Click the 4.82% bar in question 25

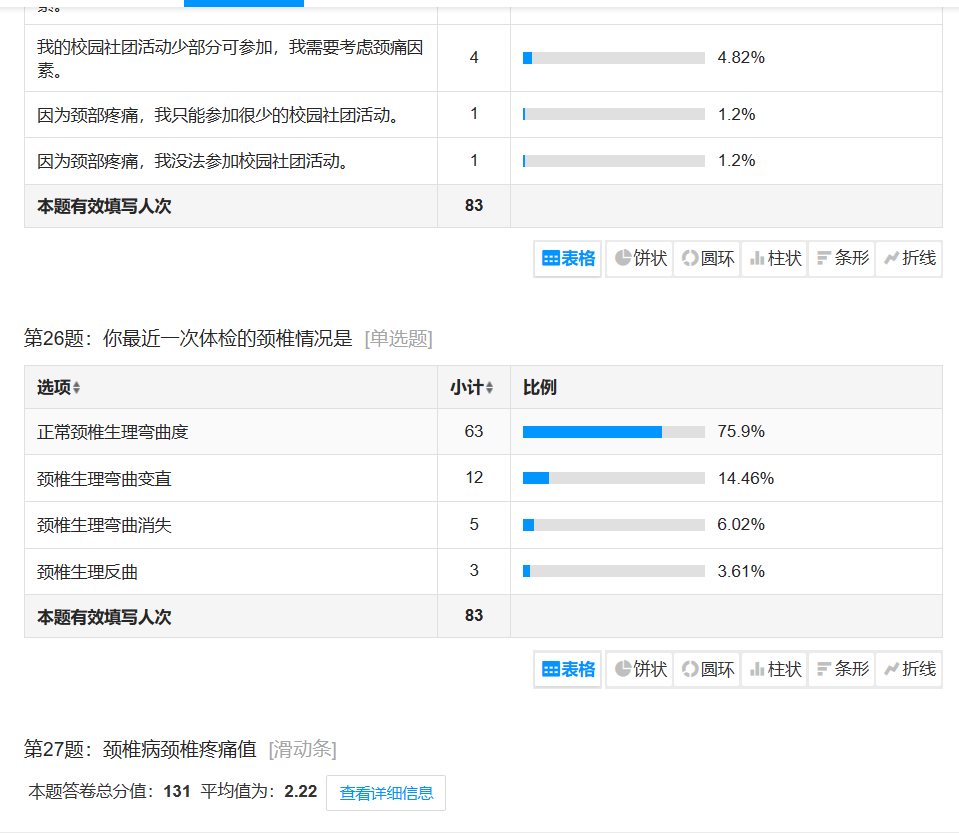click(x=613, y=58)
